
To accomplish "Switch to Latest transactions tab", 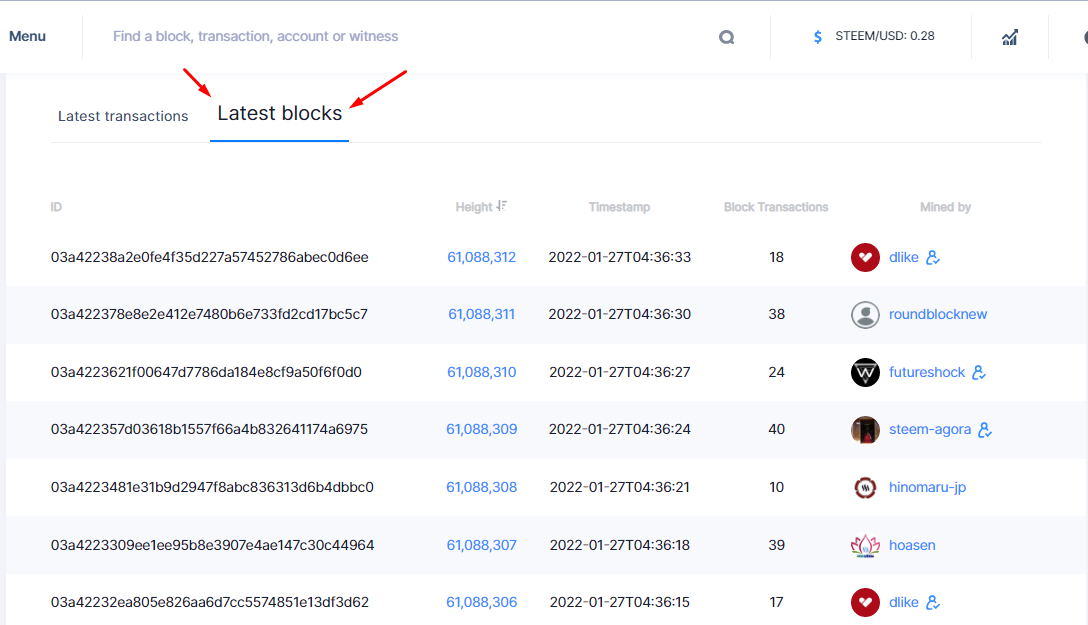I will (x=123, y=116).
